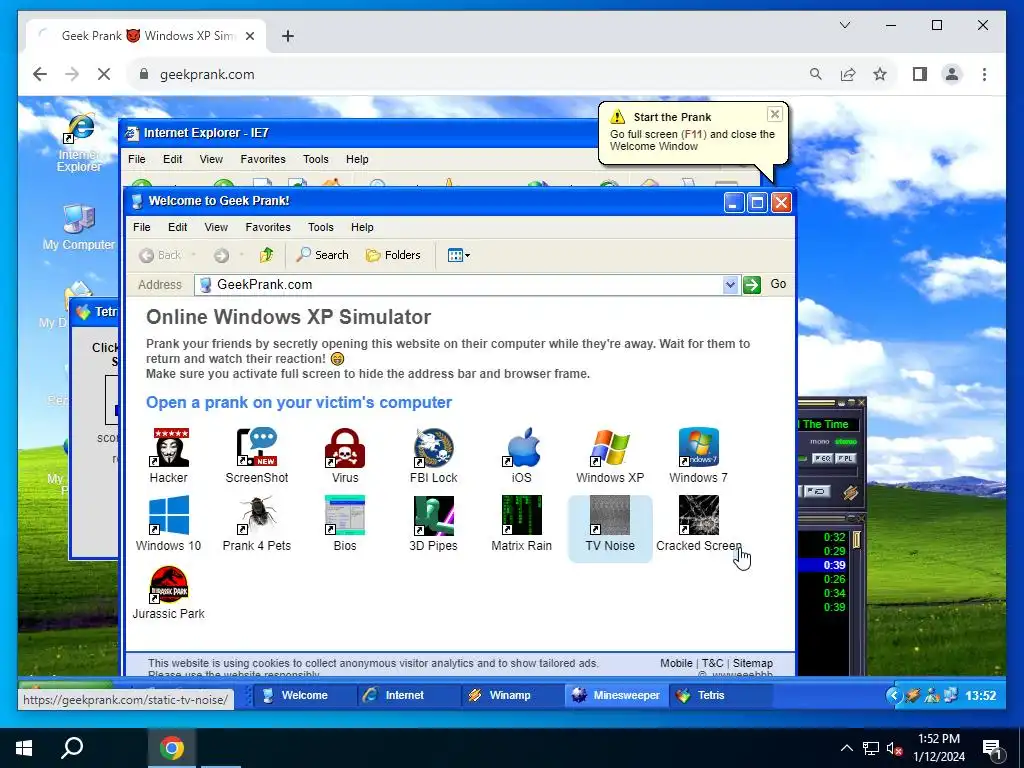The width and height of the screenshot is (1024, 768).
Task: Open the 3D Pipes prank icon
Action: [x=434, y=524]
